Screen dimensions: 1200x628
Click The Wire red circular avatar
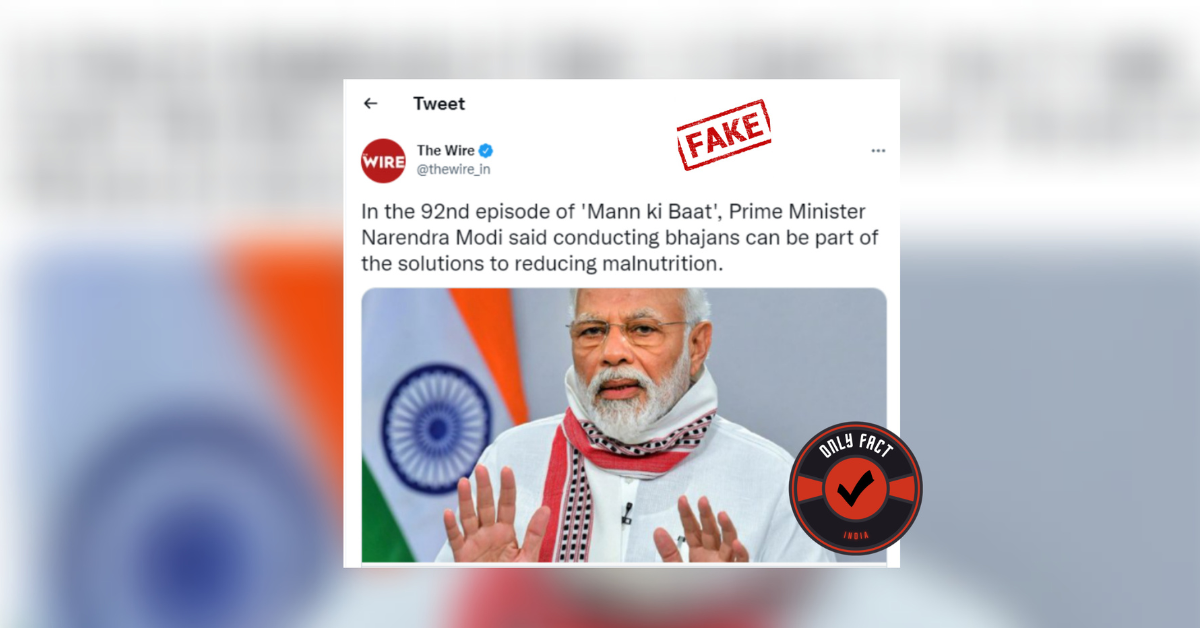383,160
